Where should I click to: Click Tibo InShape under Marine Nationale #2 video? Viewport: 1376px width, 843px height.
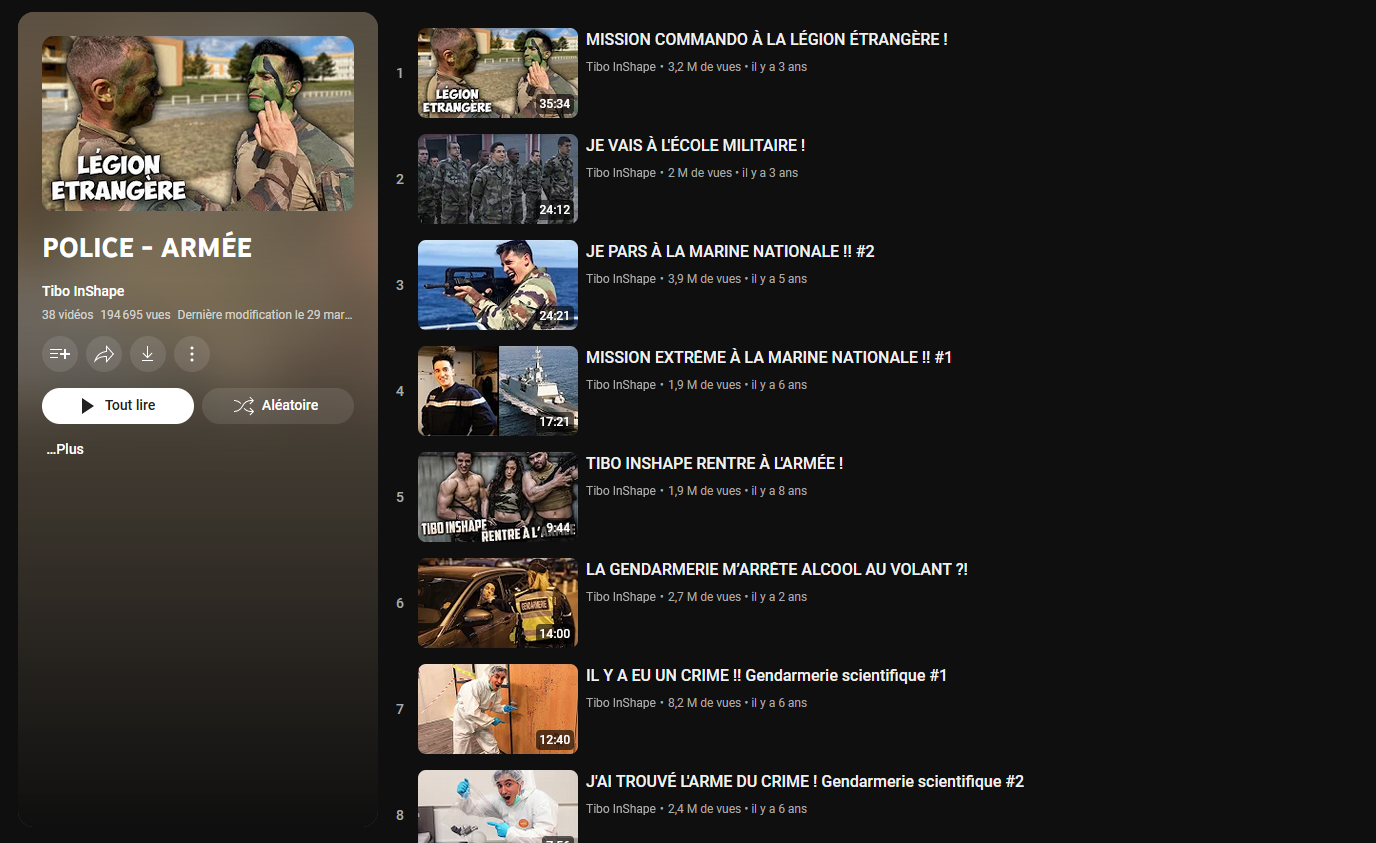pos(621,279)
